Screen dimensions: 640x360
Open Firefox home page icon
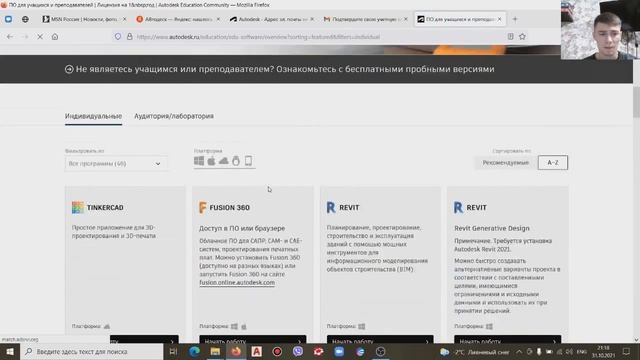click(55, 37)
